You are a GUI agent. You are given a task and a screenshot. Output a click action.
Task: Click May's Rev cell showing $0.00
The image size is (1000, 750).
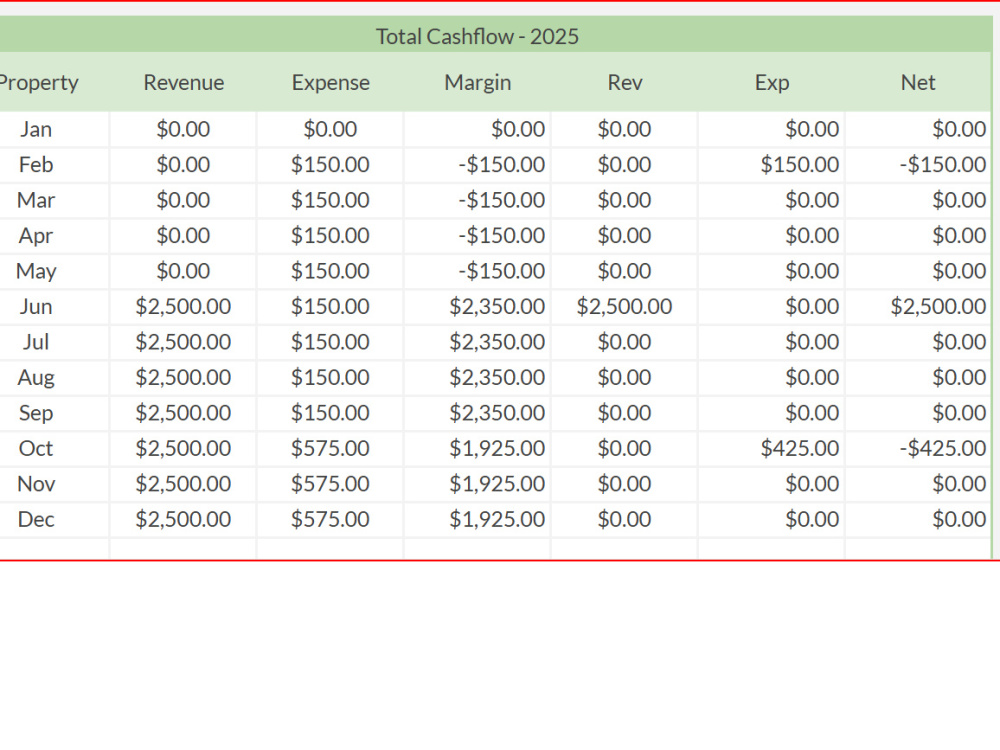624,271
